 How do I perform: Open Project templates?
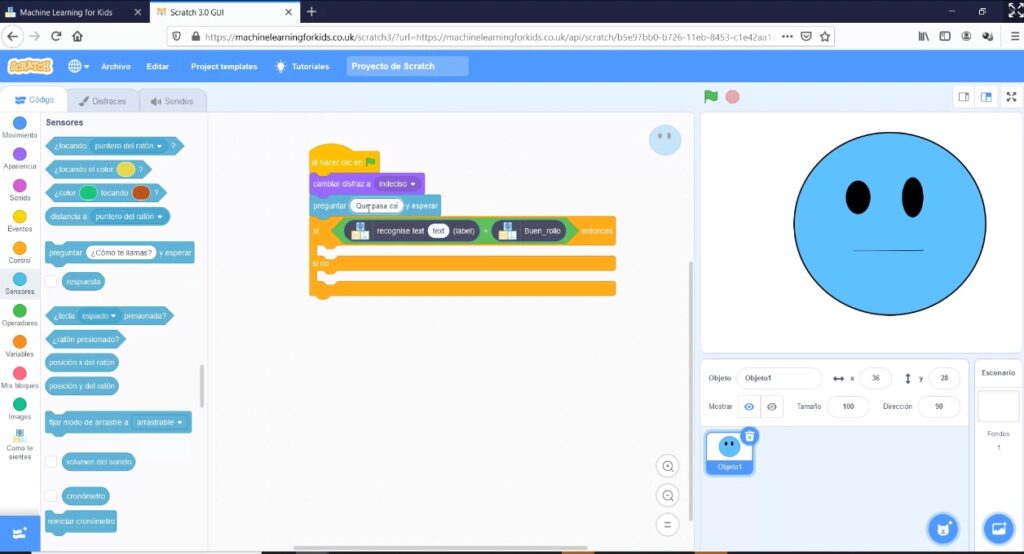tap(224, 66)
